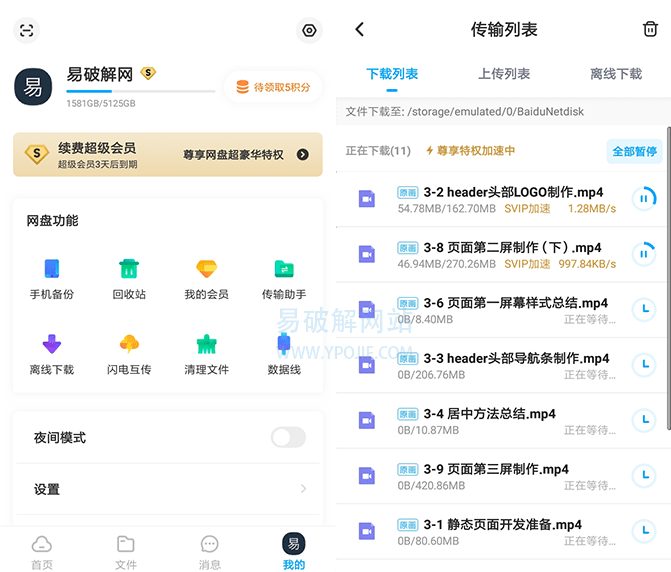Open the 续费超级会员 banner arrow
Image resolution: width=671 pixels, height=572 pixels.
tap(303, 155)
